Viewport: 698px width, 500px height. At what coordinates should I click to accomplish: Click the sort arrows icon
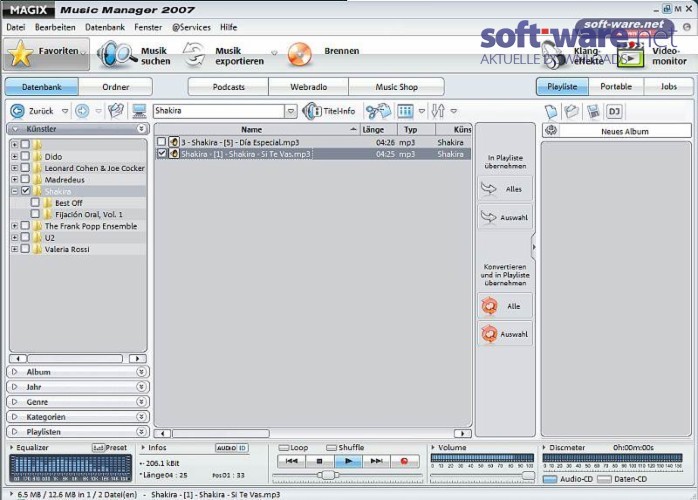(438, 111)
